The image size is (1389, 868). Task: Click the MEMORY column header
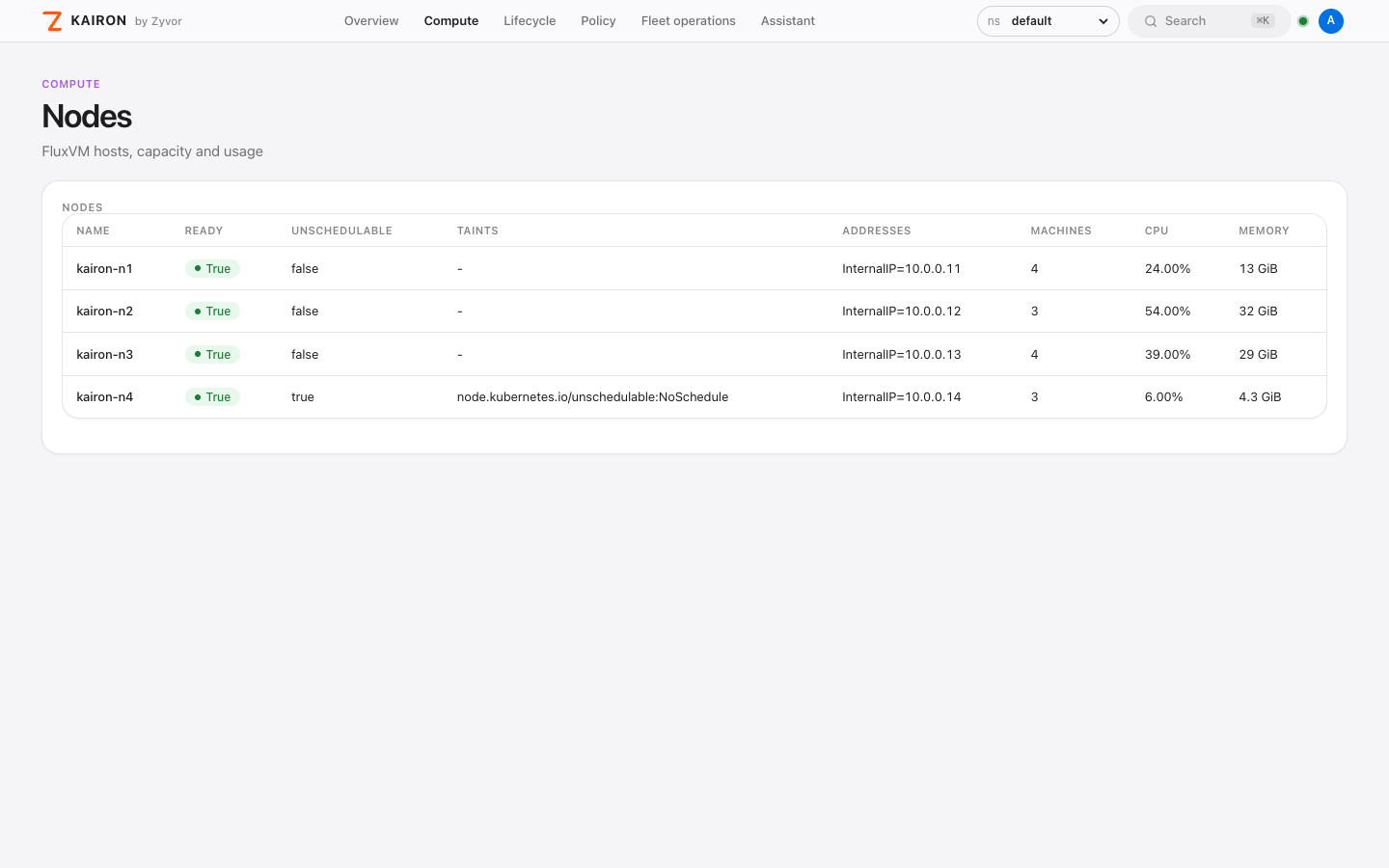1264,231
